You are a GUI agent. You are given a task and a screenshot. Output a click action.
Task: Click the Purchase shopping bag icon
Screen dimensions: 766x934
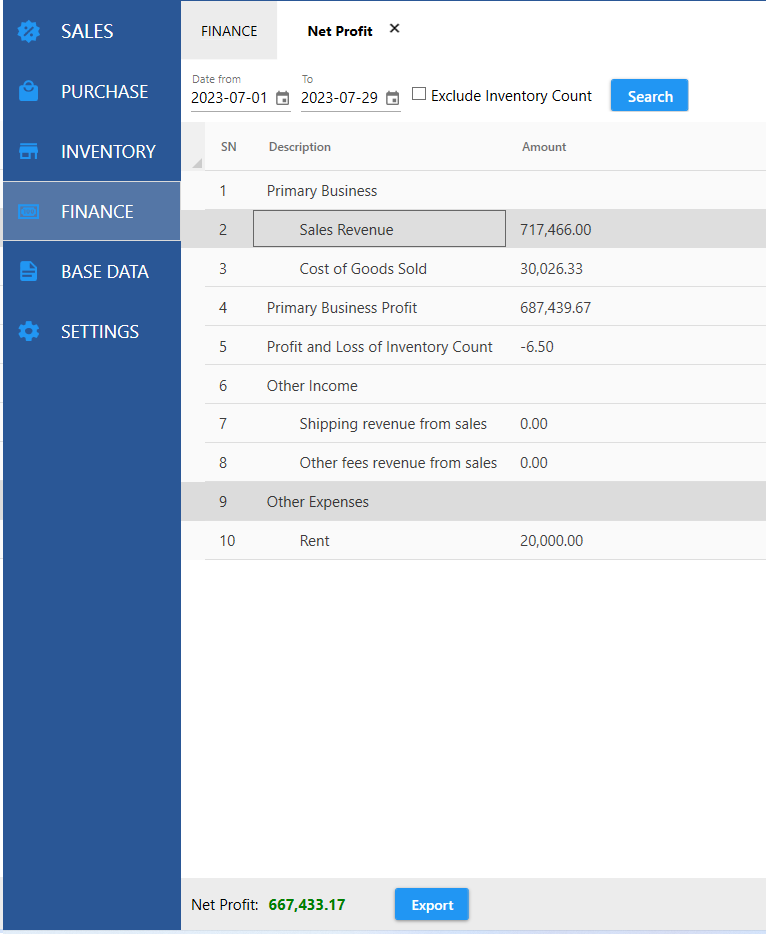click(29, 91)
